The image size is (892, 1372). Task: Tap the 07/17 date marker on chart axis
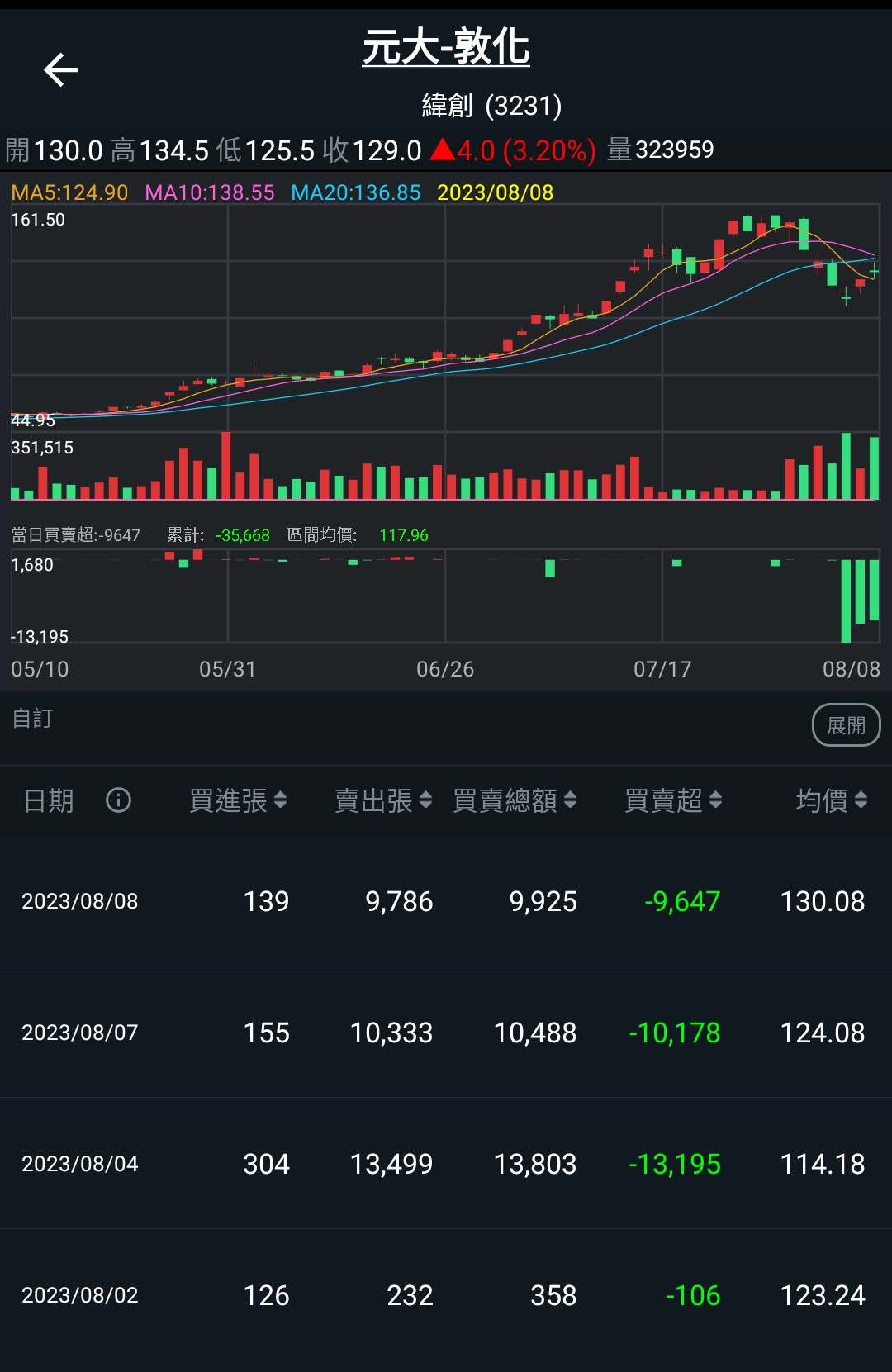point(662,669)
